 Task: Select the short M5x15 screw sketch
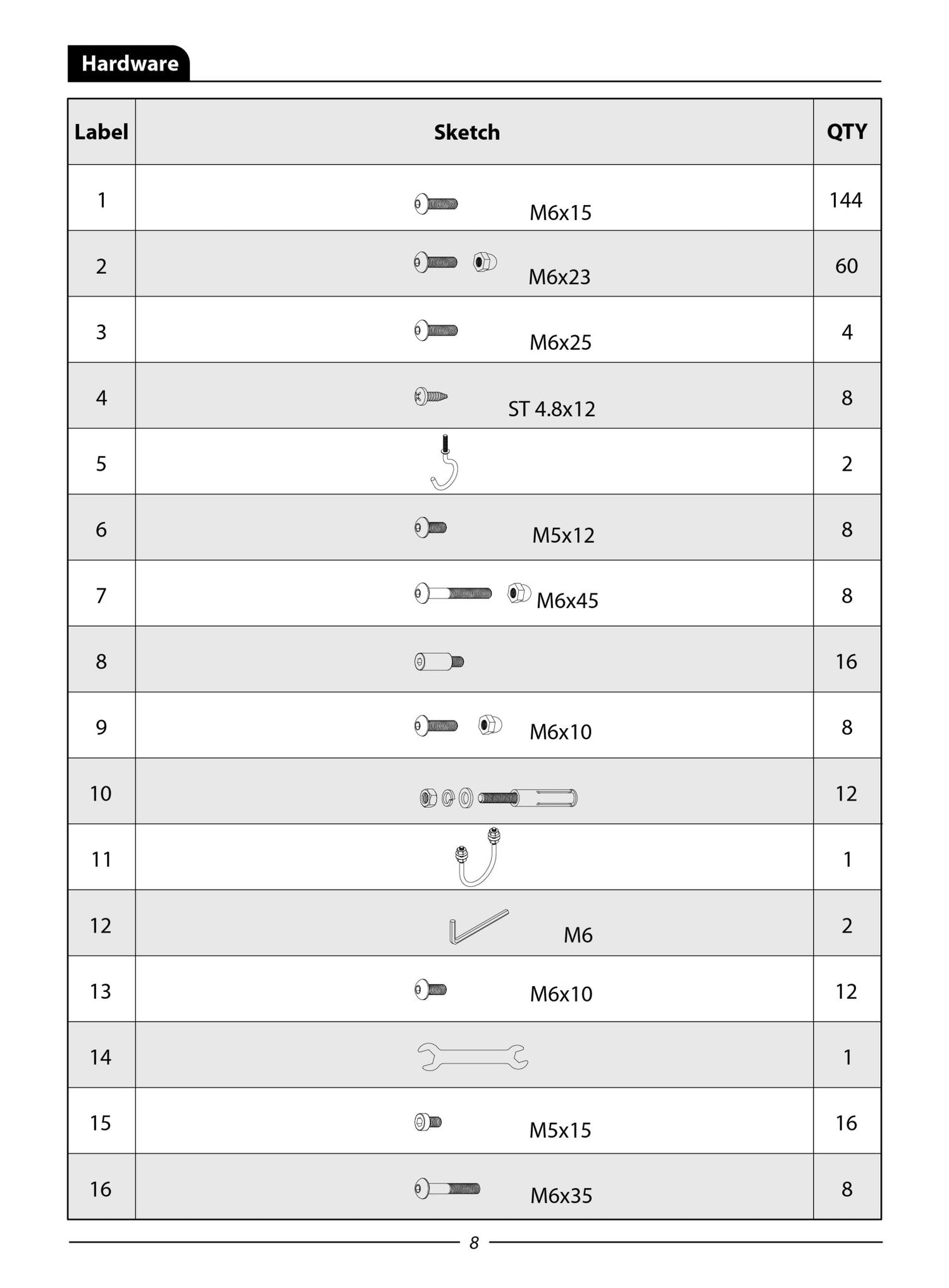[x=428, y=1122]
